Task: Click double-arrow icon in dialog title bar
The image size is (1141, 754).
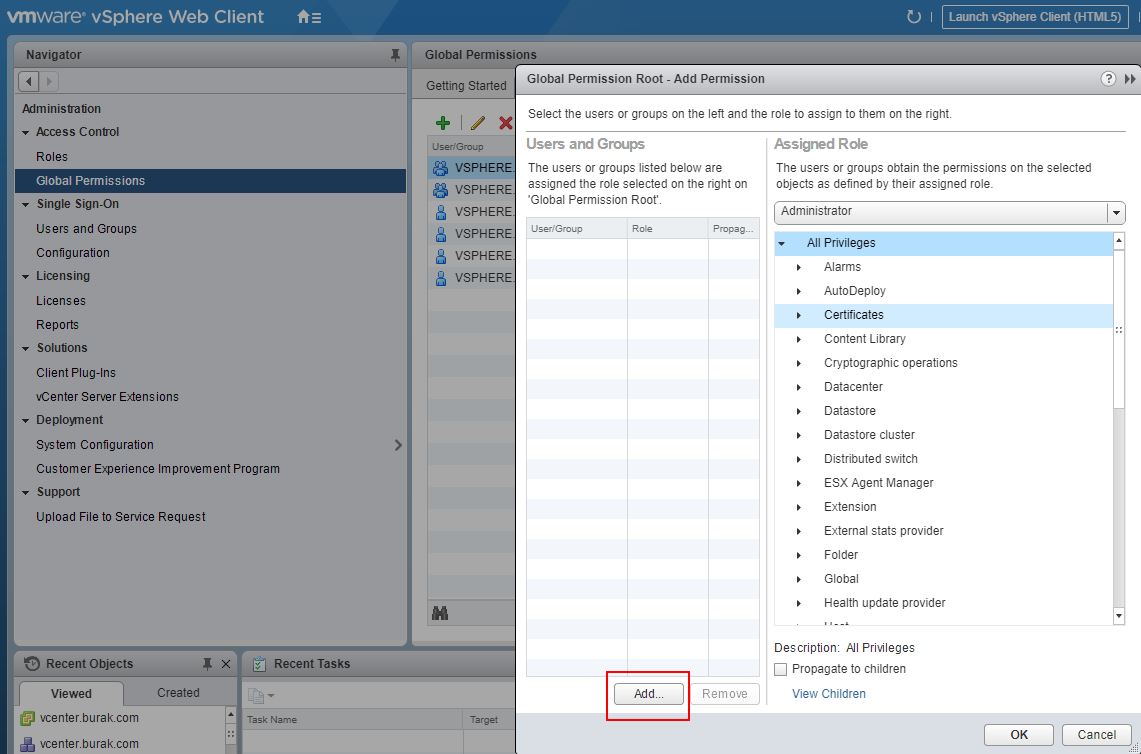Action: pos(1130,79)
